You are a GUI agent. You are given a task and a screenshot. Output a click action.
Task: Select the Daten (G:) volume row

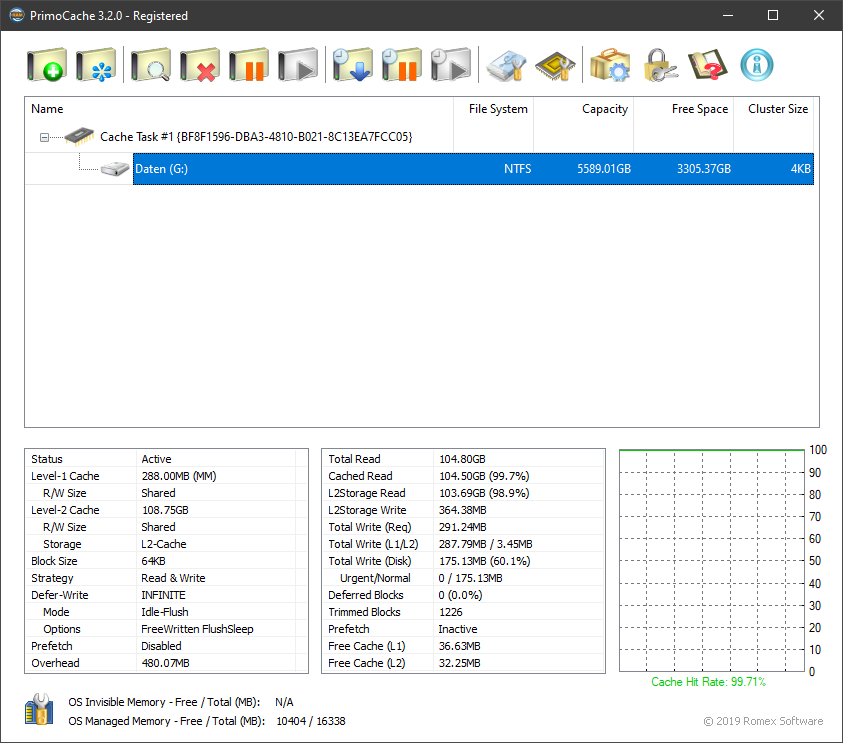pos(473,169)
